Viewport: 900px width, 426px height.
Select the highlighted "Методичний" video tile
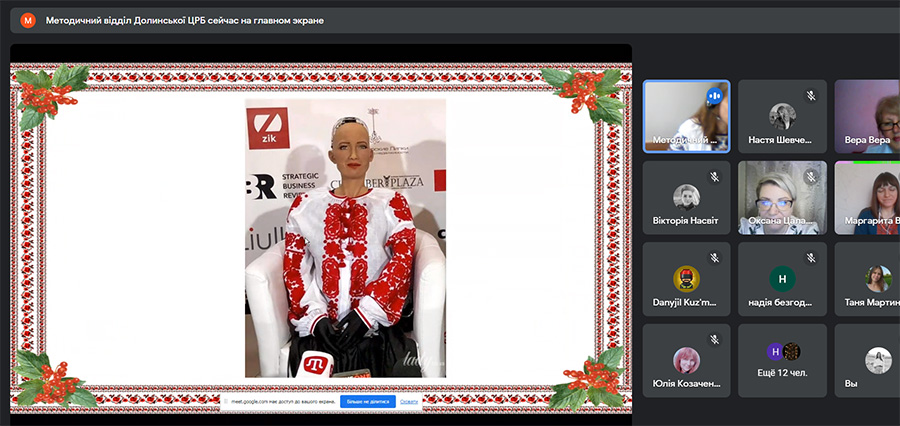(x=686, y=116)
